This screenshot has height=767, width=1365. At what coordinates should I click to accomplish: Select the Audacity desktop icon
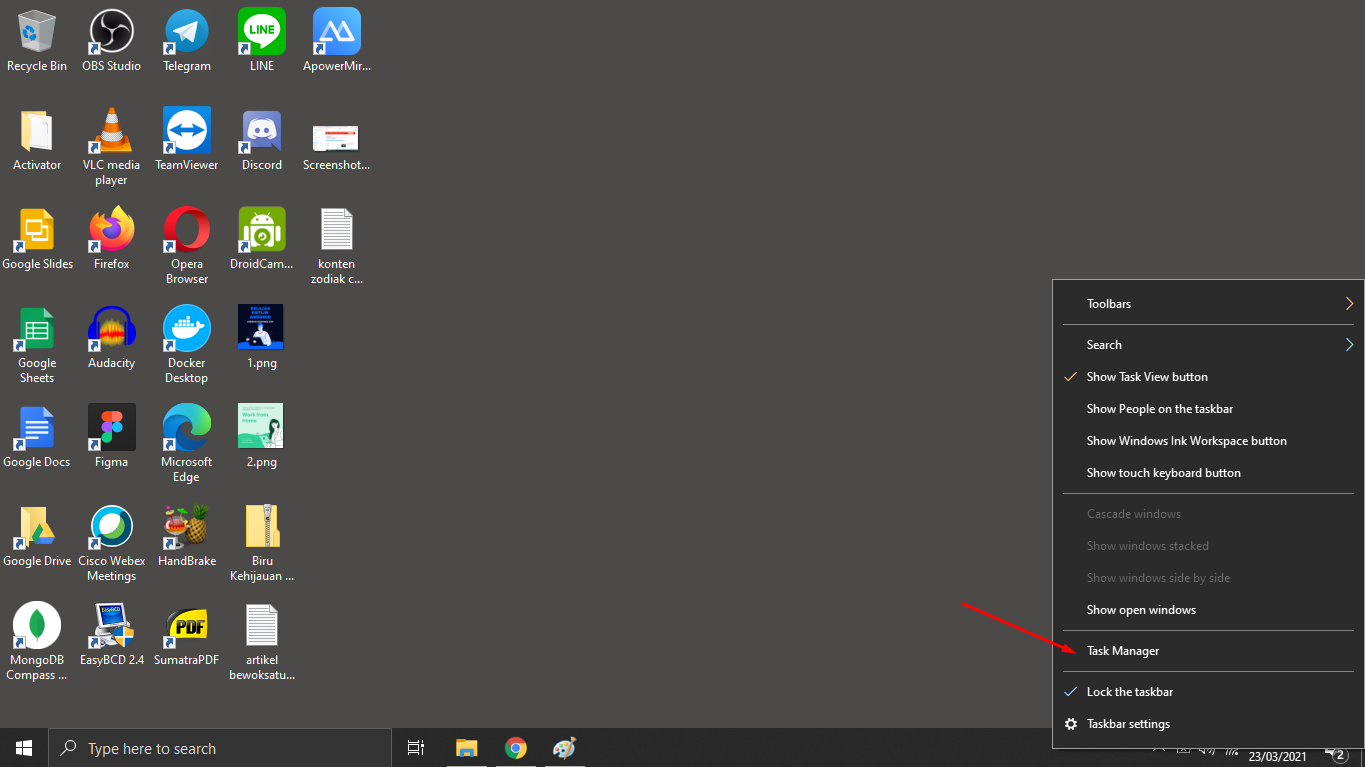tap(111, 337)
